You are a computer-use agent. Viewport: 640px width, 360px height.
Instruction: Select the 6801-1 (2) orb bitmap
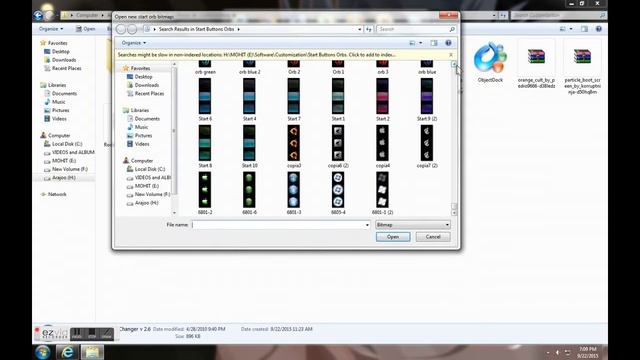click(382, 190)
